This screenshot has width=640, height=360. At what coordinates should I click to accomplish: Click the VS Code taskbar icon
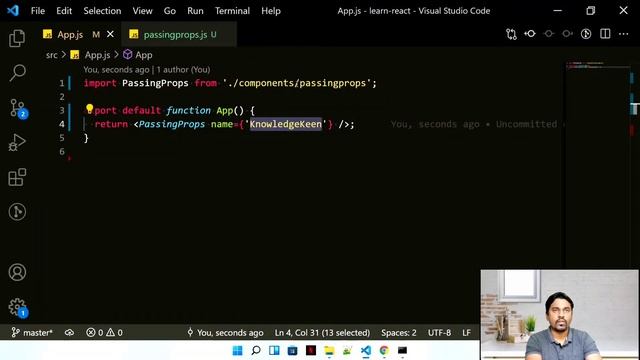[x=366, y=351]
